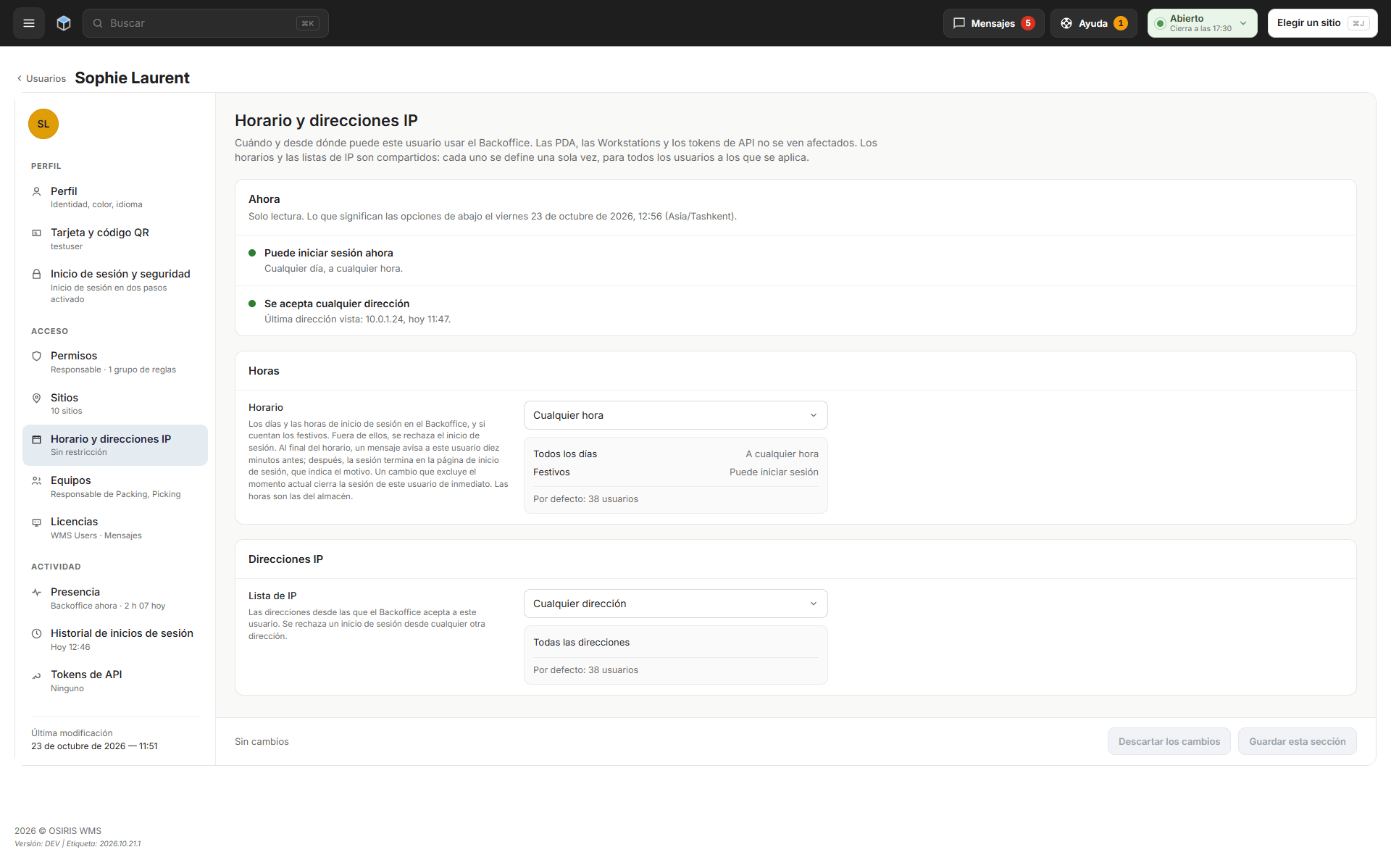This screenshot has height=868, width=1391.
Task: Click the Presencia activity icon
Action: 36,592
